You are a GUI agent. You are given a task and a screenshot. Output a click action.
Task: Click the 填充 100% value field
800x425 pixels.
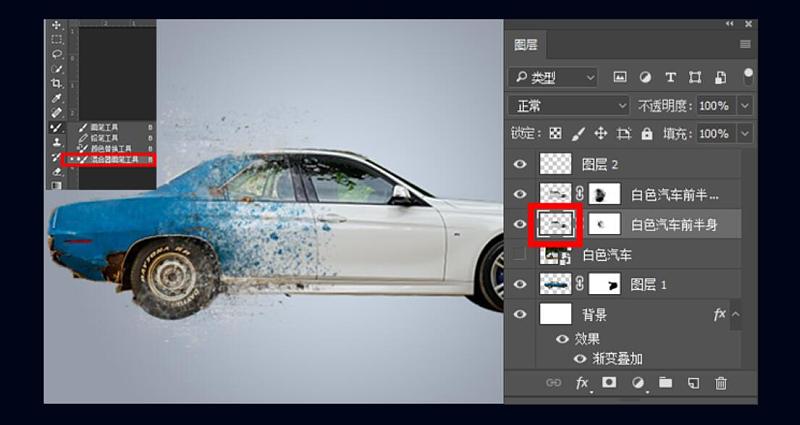[716, 134]
